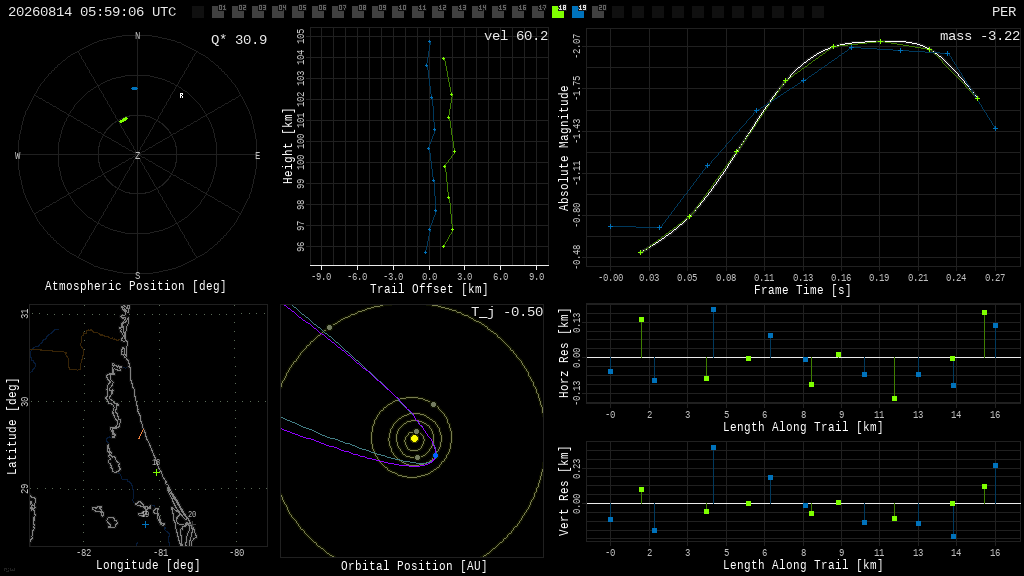Click the station 01 indicator square
This screenshot has height=576, width=1024.
(x=219, y=11)
